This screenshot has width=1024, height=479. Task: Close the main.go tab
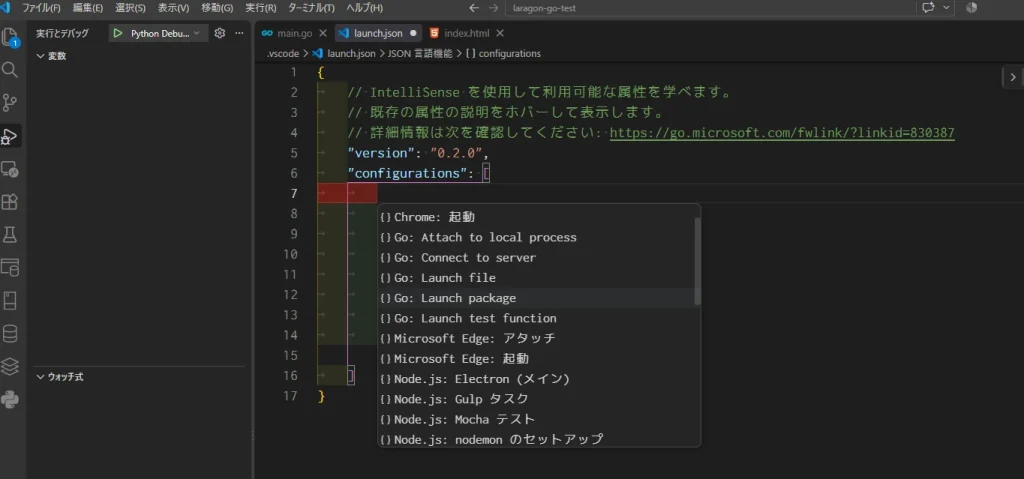coord(323,33)
